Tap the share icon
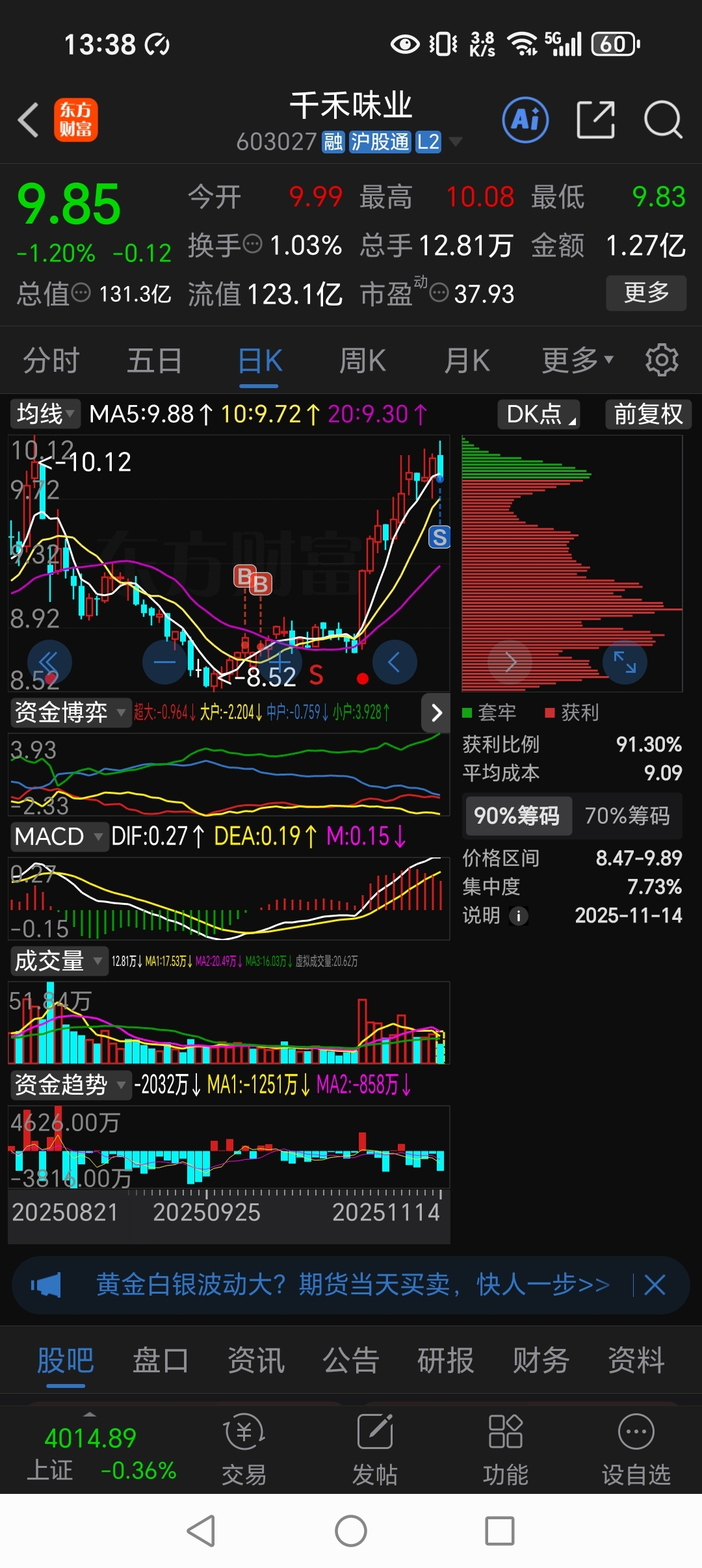Viewport: 702px width, 1568px height. 596,120
